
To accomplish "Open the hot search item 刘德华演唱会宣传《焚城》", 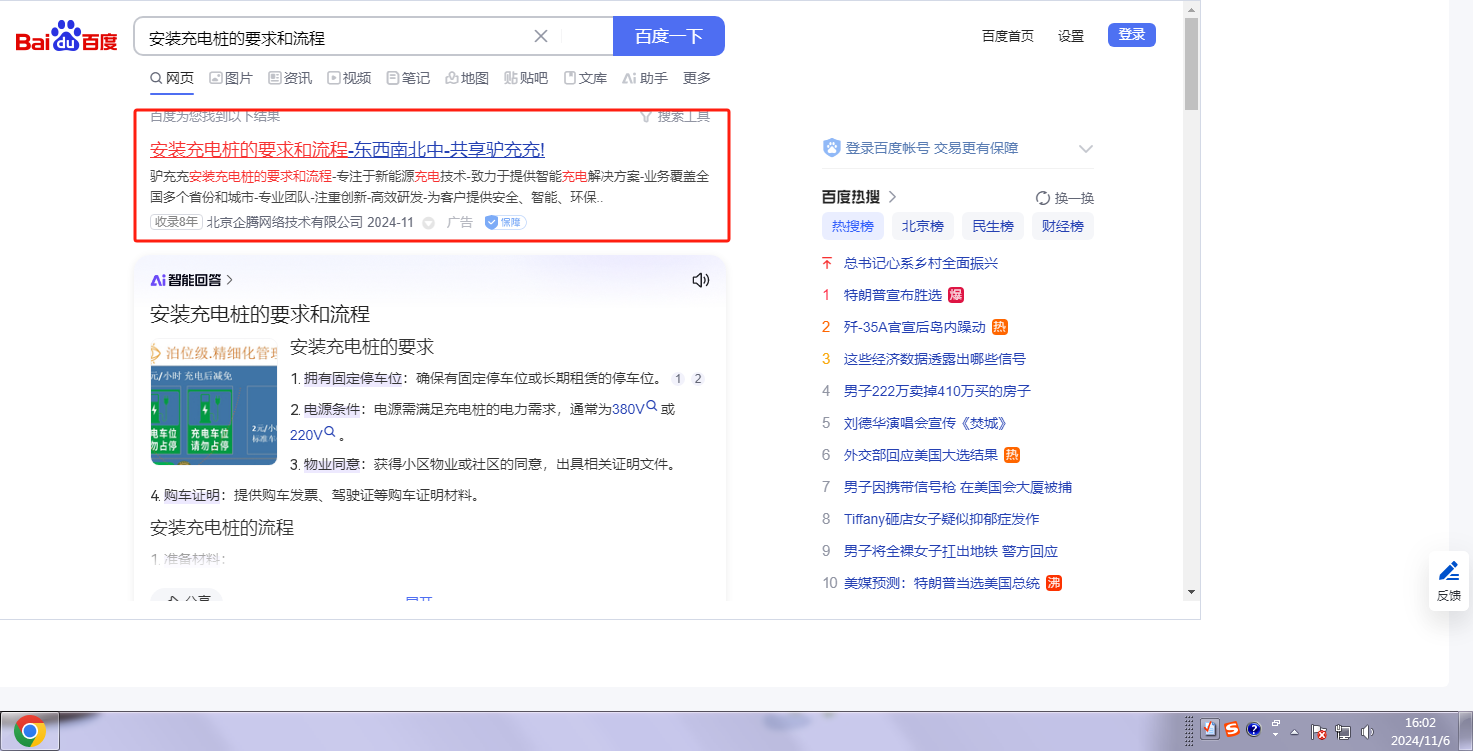I will (925, 423).
